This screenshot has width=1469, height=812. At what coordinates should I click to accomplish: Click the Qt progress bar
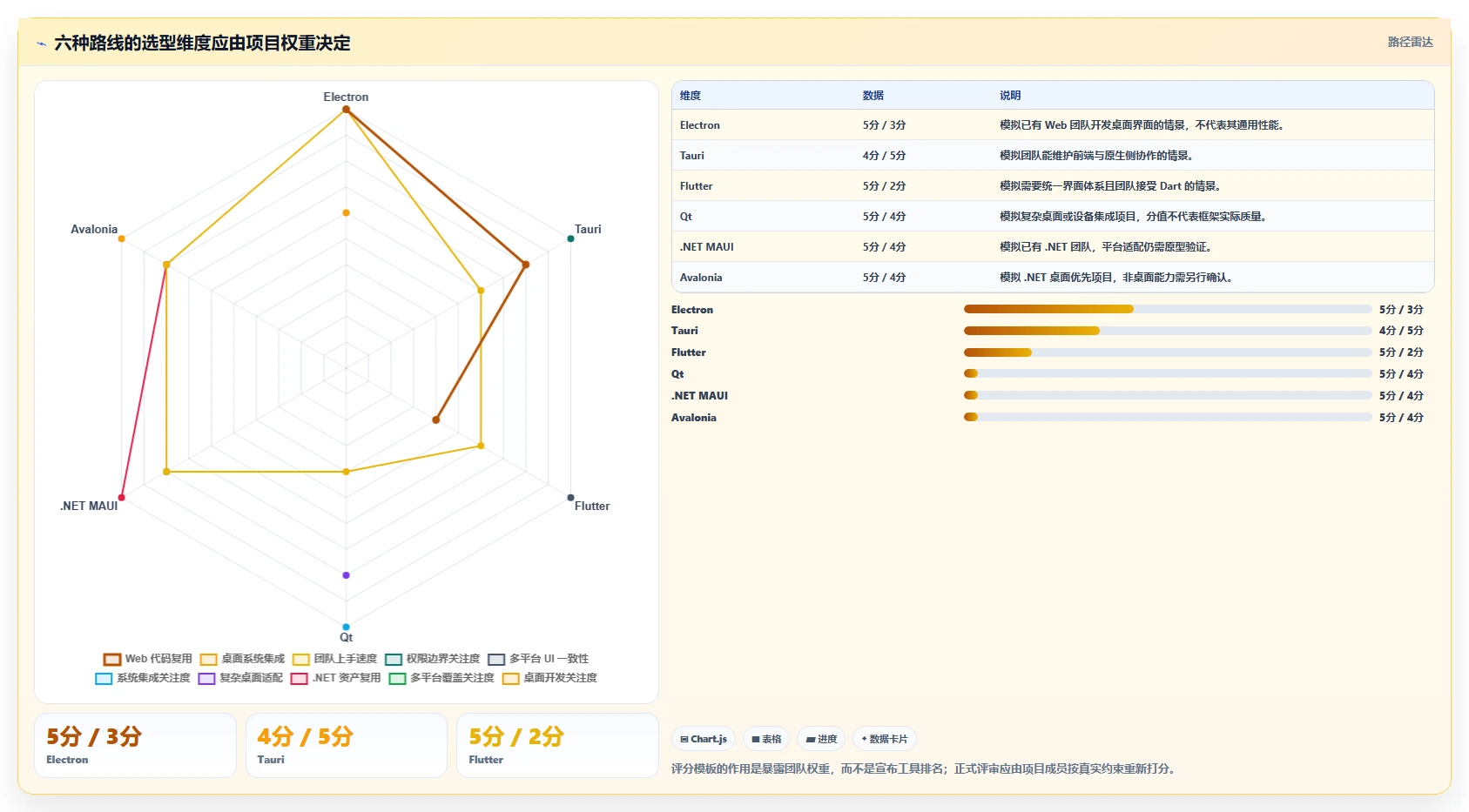(1168, 373)
